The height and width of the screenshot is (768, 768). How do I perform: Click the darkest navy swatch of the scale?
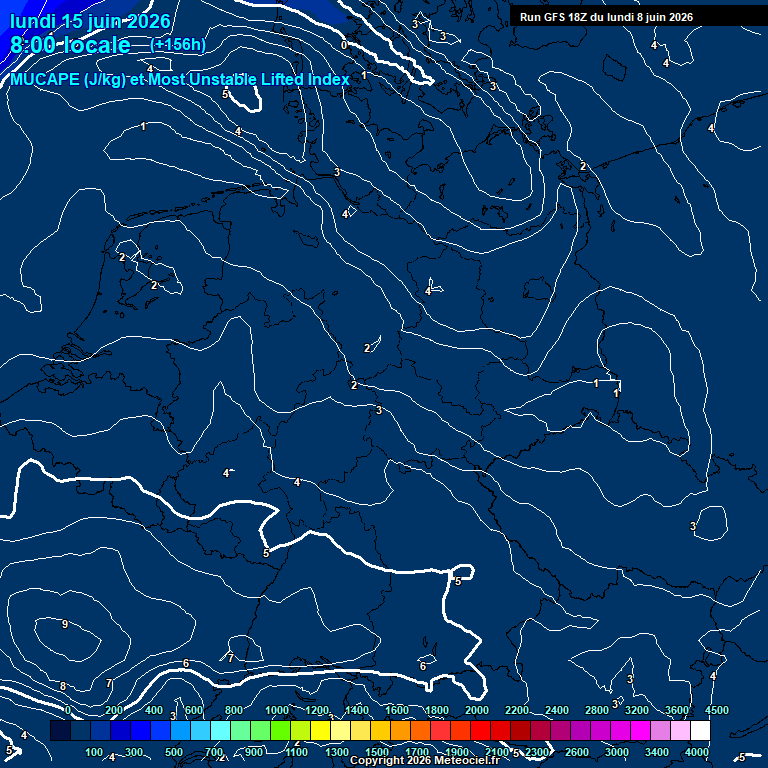click(x=60, y=730)
